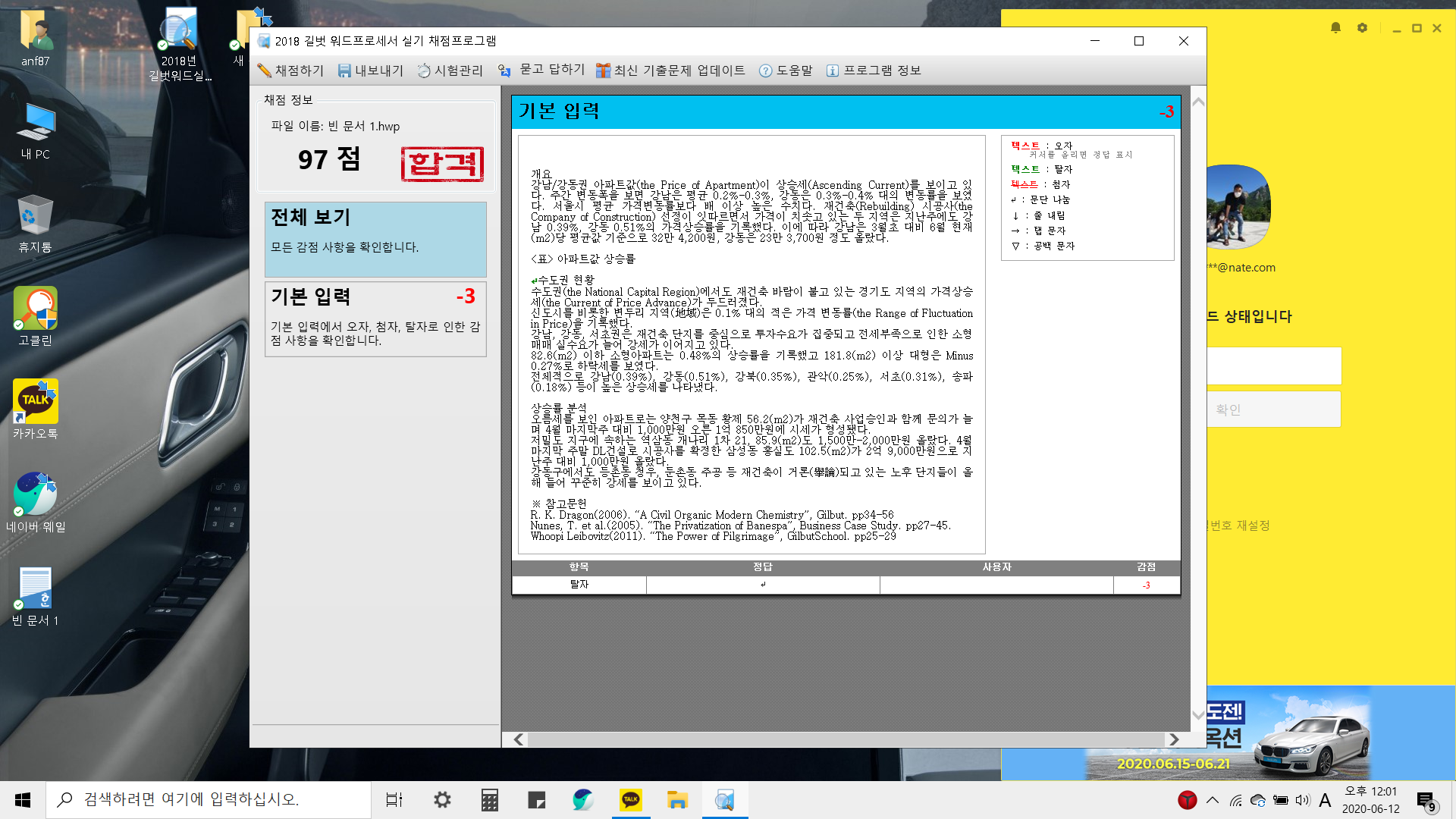Open 프로그램 정보 info item

pyautogui.click(x=873, y=71)
